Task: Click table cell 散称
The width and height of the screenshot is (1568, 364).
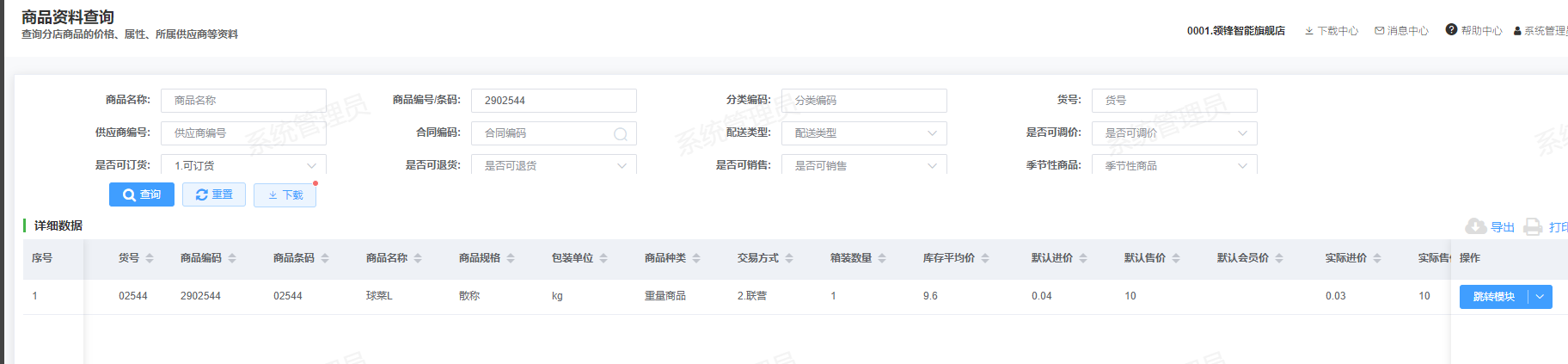Action: tap(469, 296)
